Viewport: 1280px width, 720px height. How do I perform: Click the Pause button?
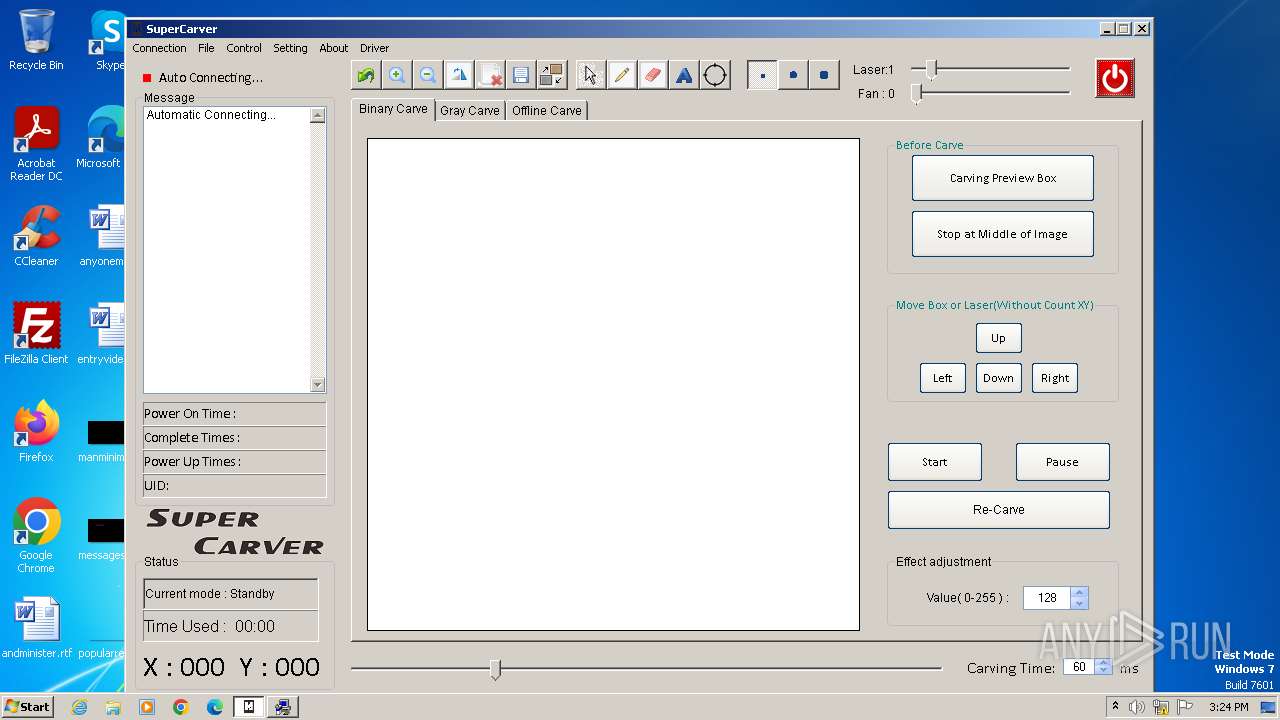tap(1062, 462)
